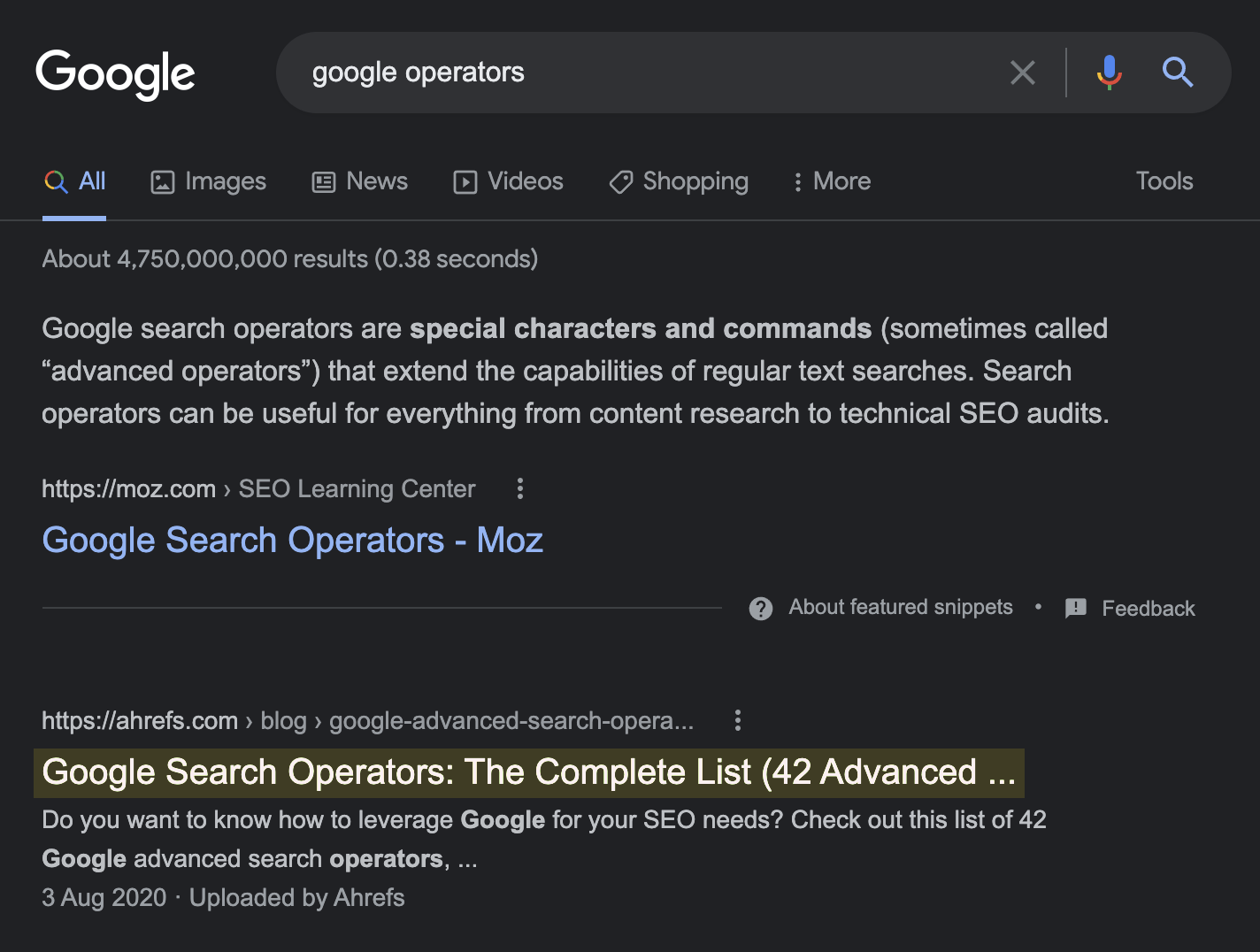The height and width of the screenshot is (952, 1260).
Task: Start voice search with the microphone icon
Action: 1109,73
